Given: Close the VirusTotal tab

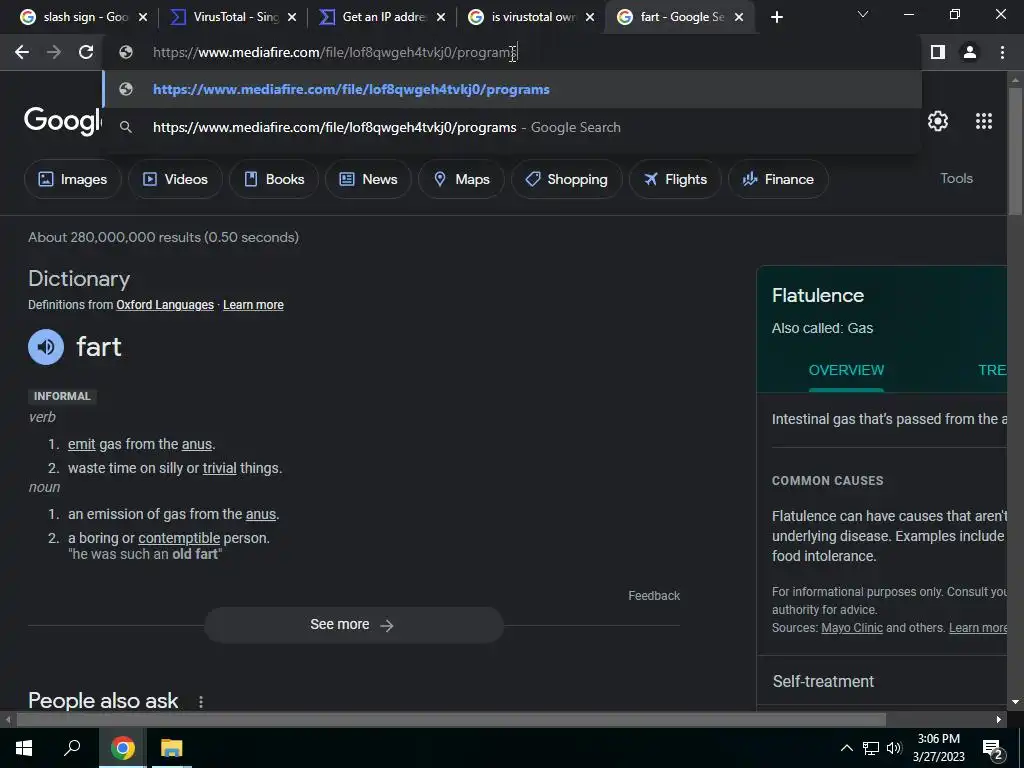Looking at the screenshot, I should tap(292, 17).
